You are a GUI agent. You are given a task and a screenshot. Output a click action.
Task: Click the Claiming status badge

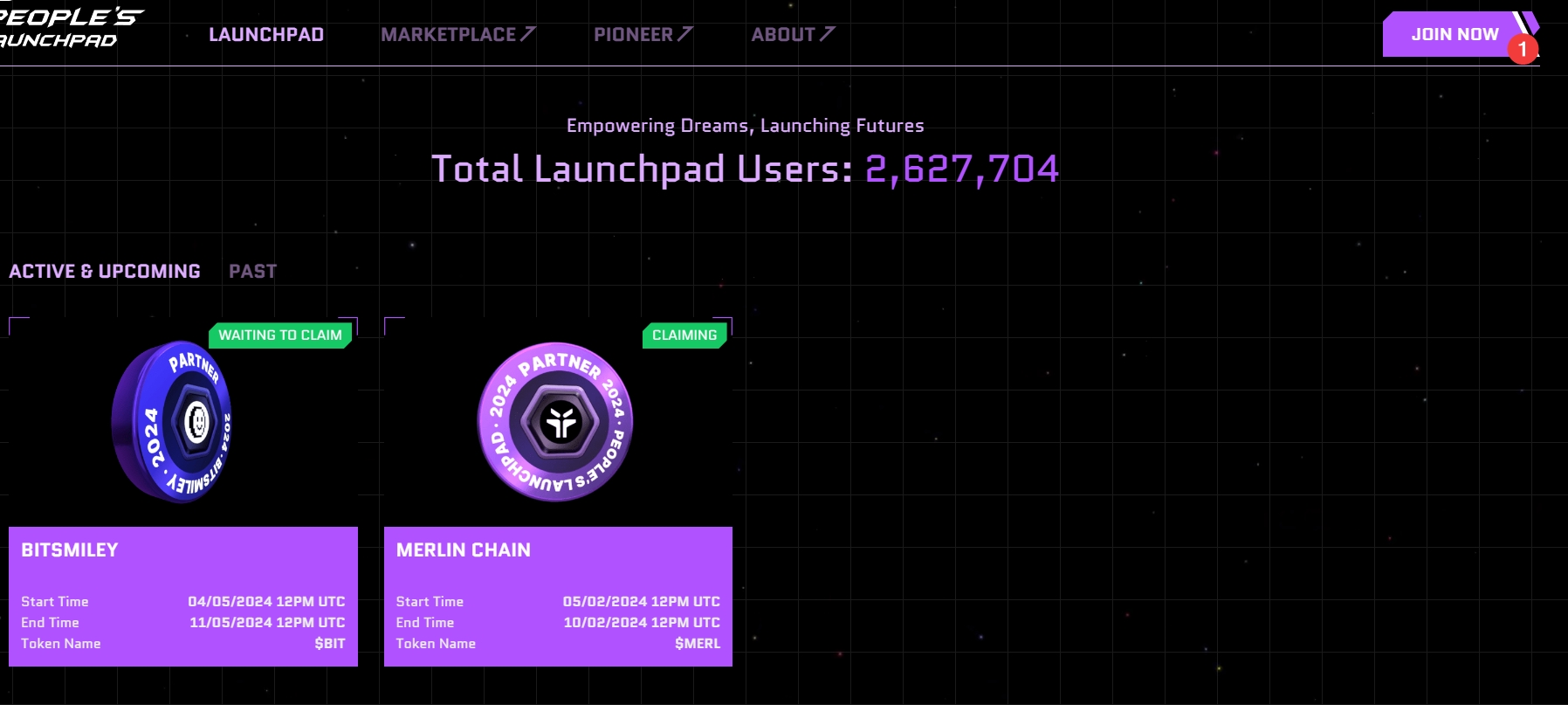tap(684, 335)
